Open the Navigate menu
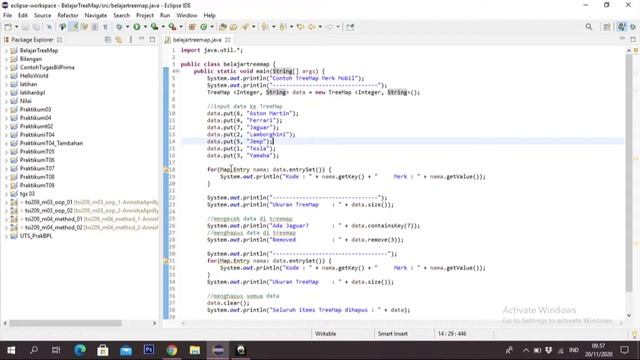Viewport: 640px width, 360px height. point(96,15)
